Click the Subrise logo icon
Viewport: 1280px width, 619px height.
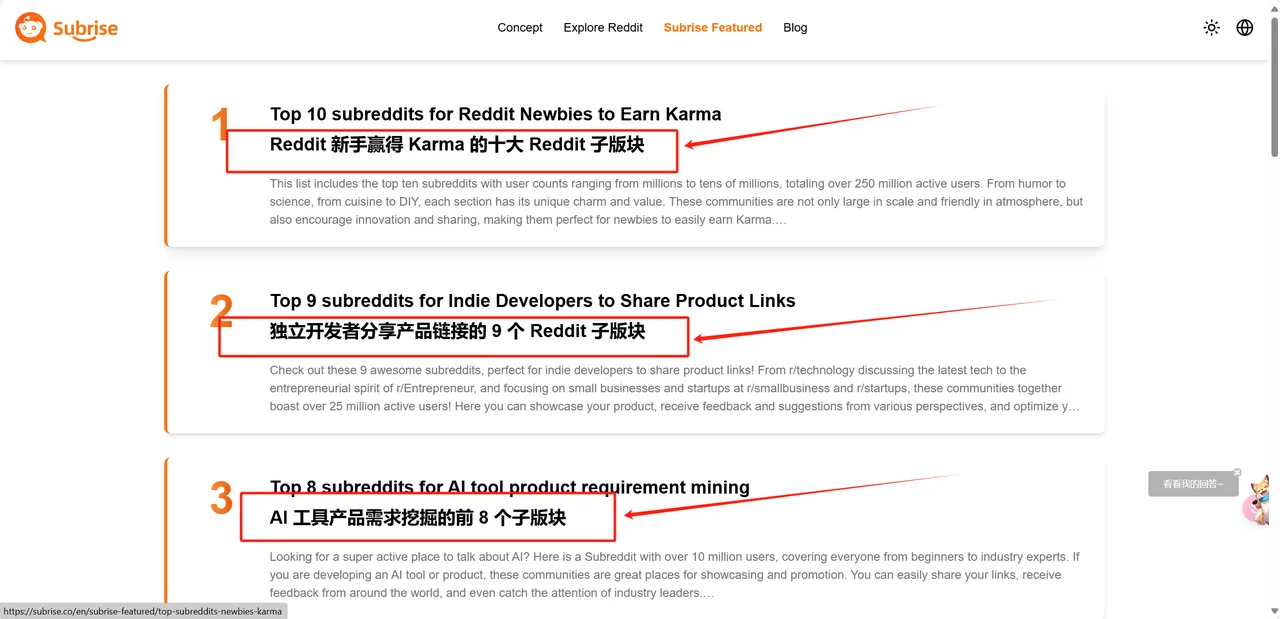tap(30, 28)
